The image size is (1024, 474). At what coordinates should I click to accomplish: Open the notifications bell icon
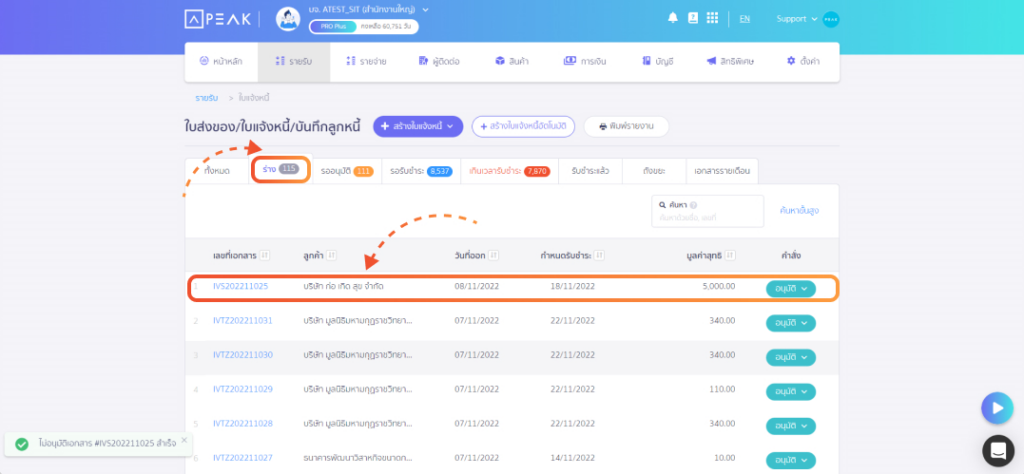[x=673, y=18]
